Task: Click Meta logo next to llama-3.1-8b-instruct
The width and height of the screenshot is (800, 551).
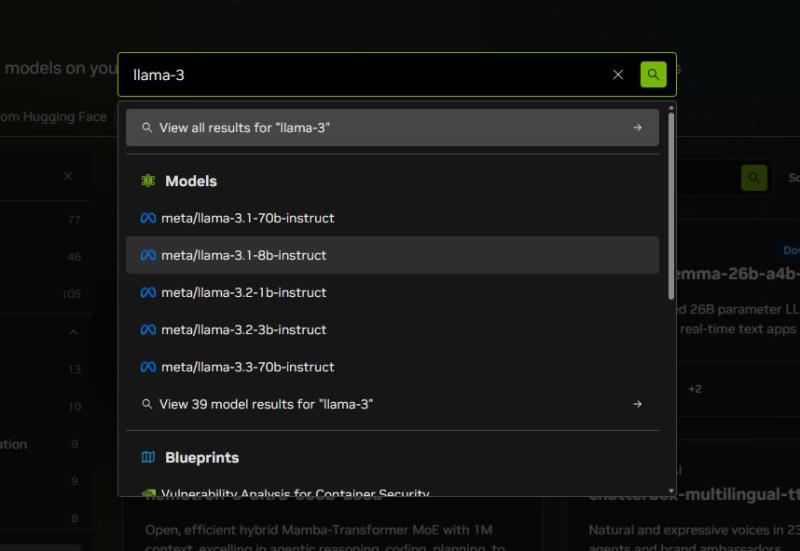Action: click(148, 255)
